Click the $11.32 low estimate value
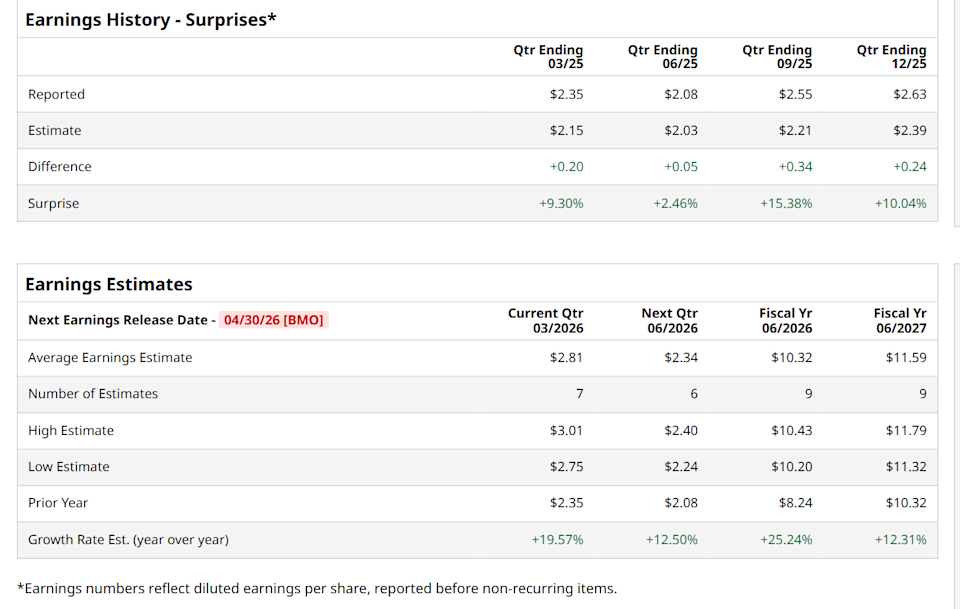 point(905,467)
